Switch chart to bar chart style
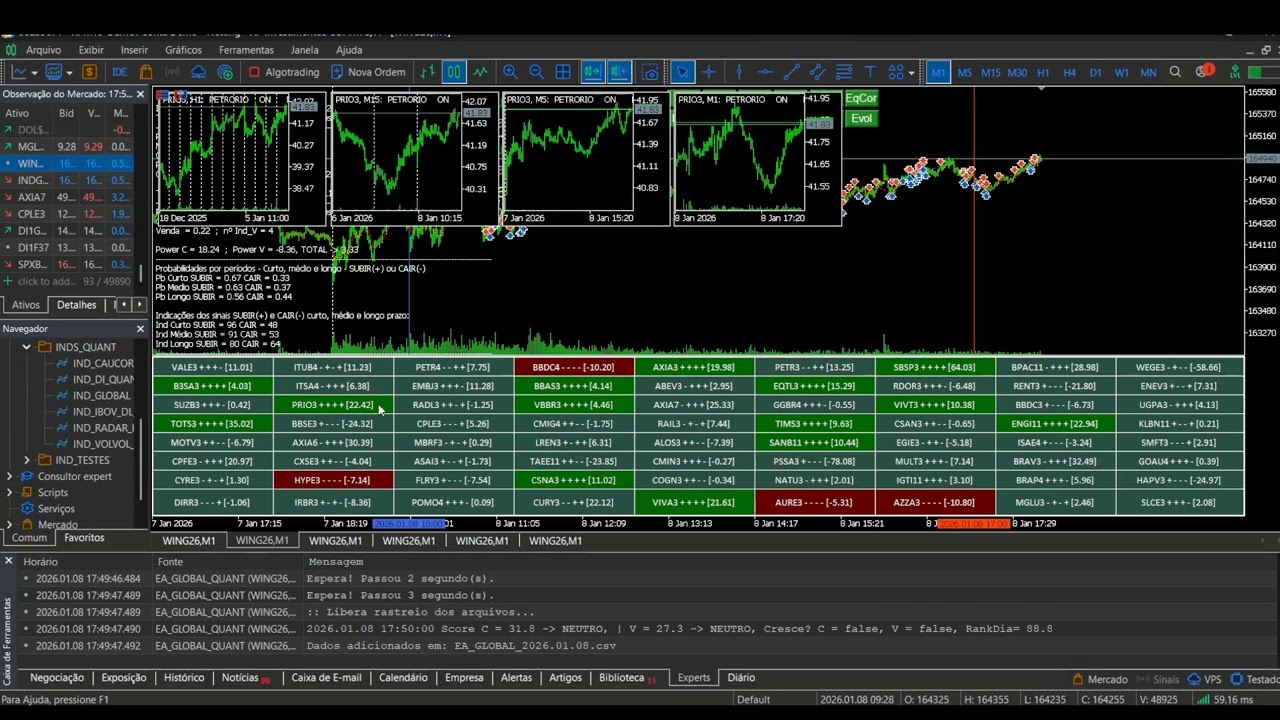This screenshot has width=1280, height=720. [x=428, y=72]
